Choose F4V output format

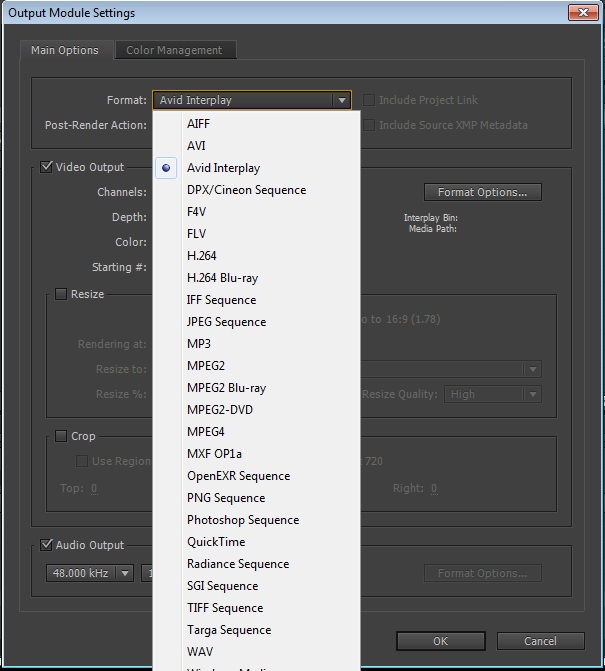click(x=256, y=212)
